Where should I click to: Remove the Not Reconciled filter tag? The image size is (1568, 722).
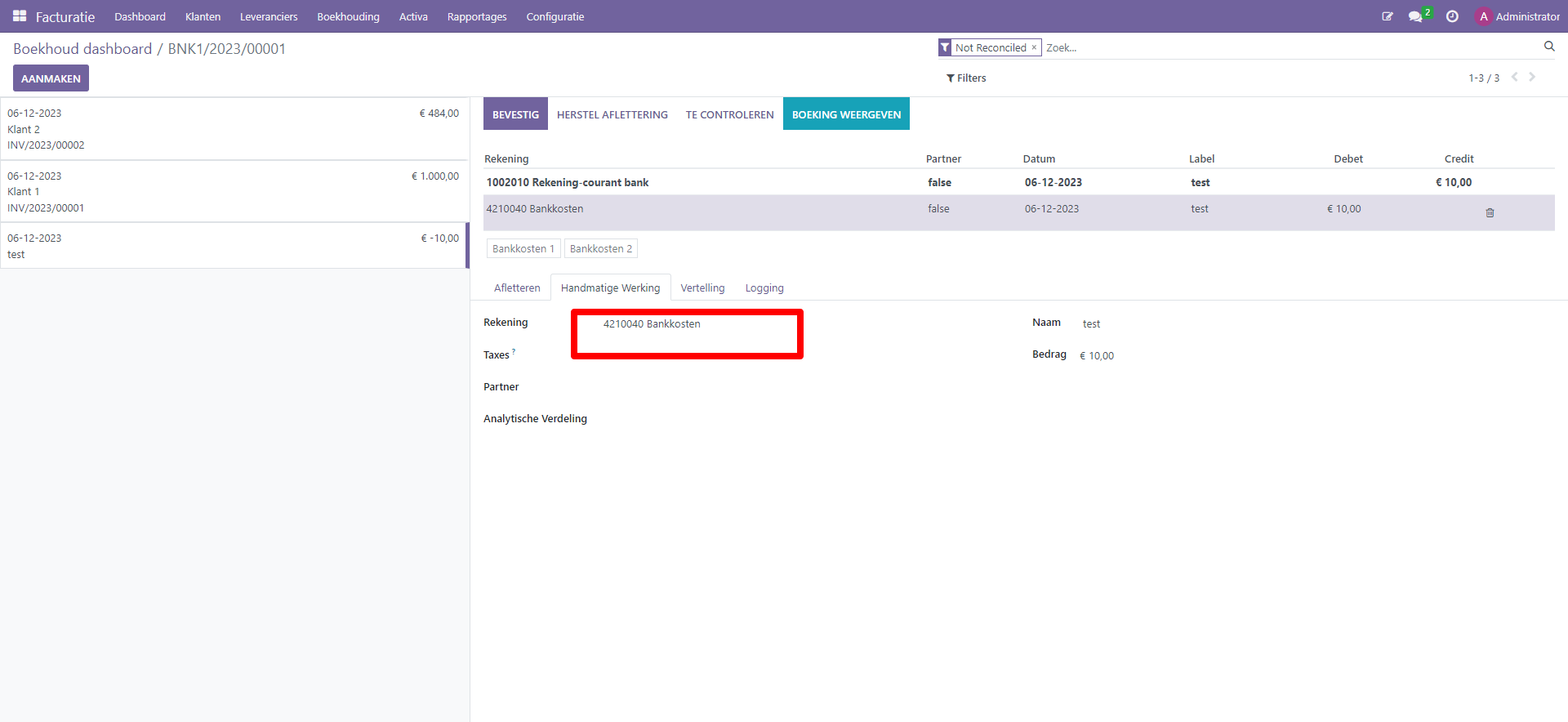click(x=1034, y=47)
